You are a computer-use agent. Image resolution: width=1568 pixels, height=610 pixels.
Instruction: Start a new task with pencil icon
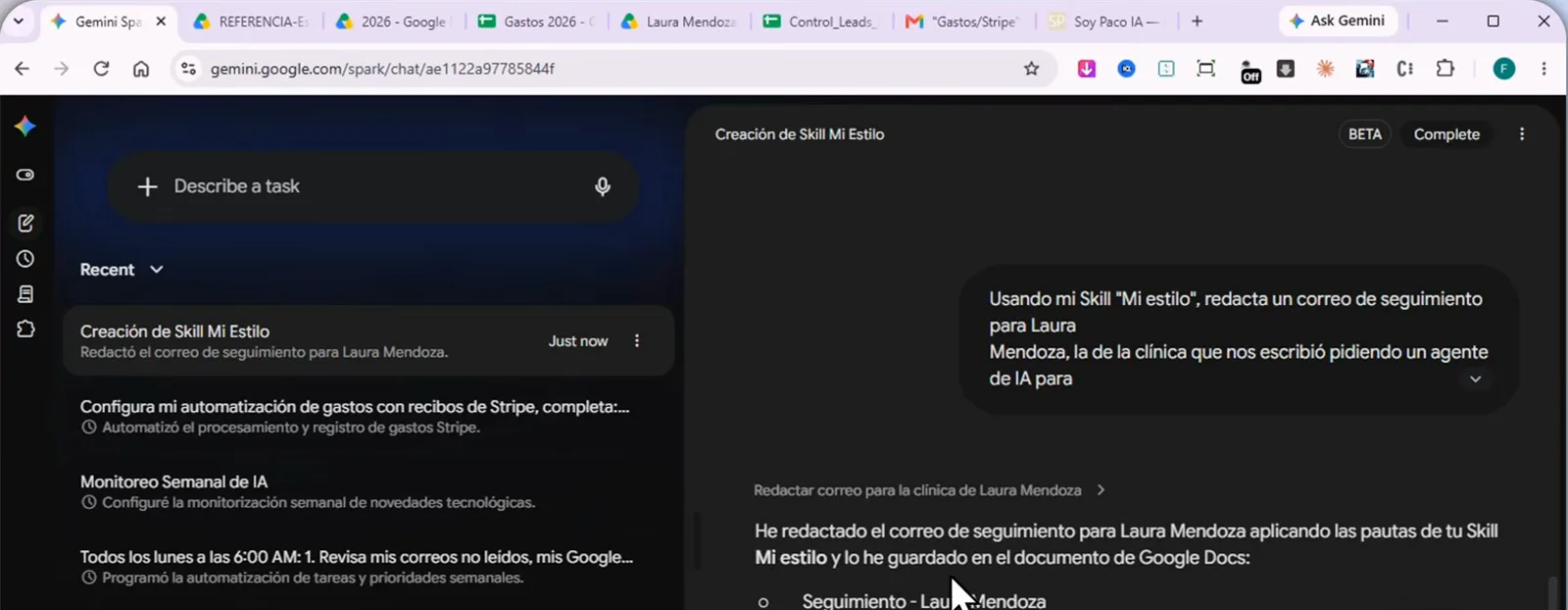point(25,224)
